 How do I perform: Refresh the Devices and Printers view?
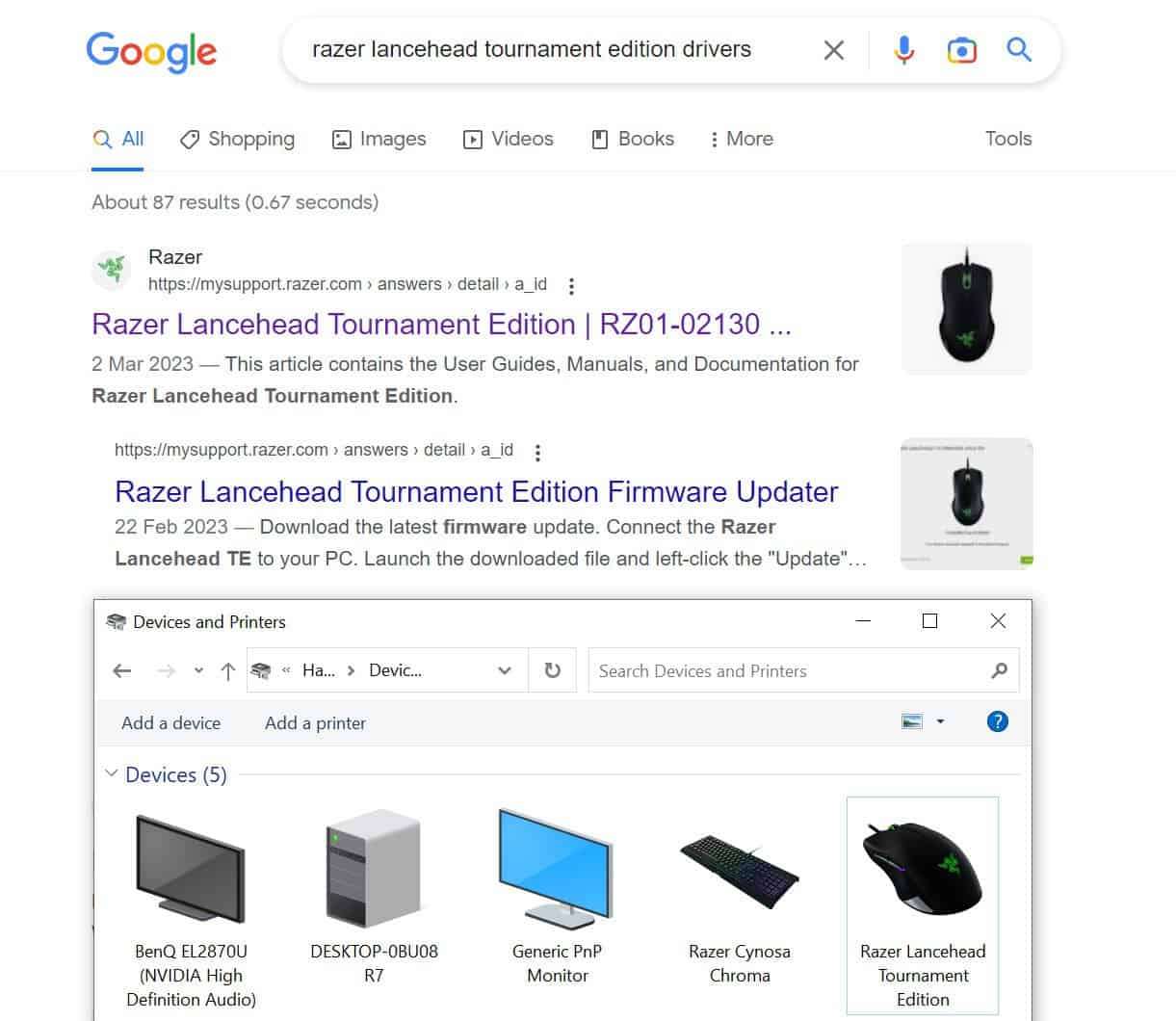pyautogui.click(x=553, y=670)
